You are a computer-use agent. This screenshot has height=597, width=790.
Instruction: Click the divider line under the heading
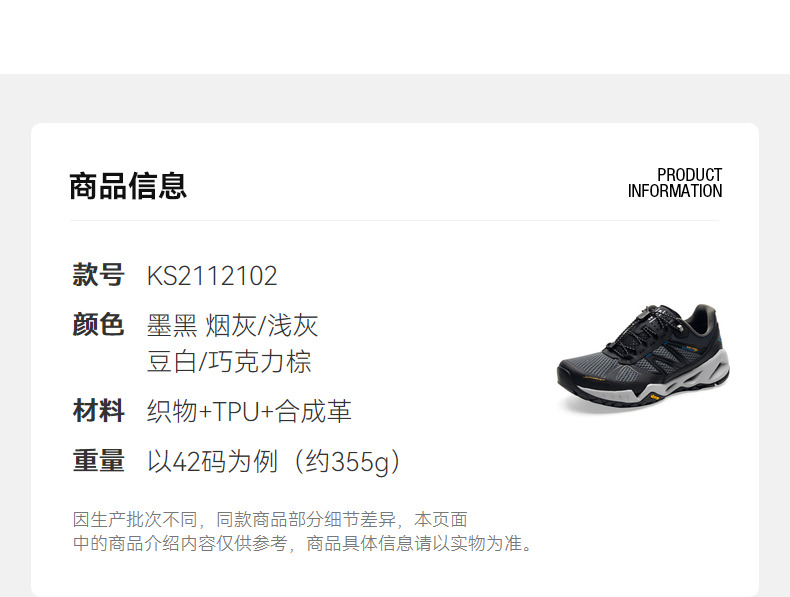tap(395, 220)
